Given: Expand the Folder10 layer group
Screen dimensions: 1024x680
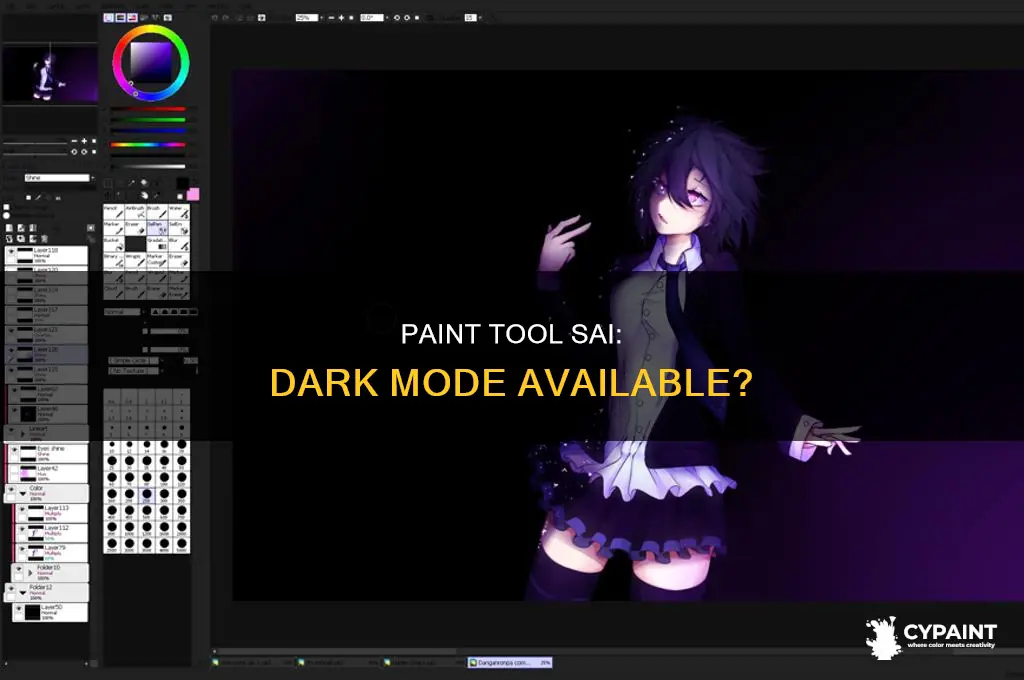Looking at the screenshot, I should click(30, 573).
